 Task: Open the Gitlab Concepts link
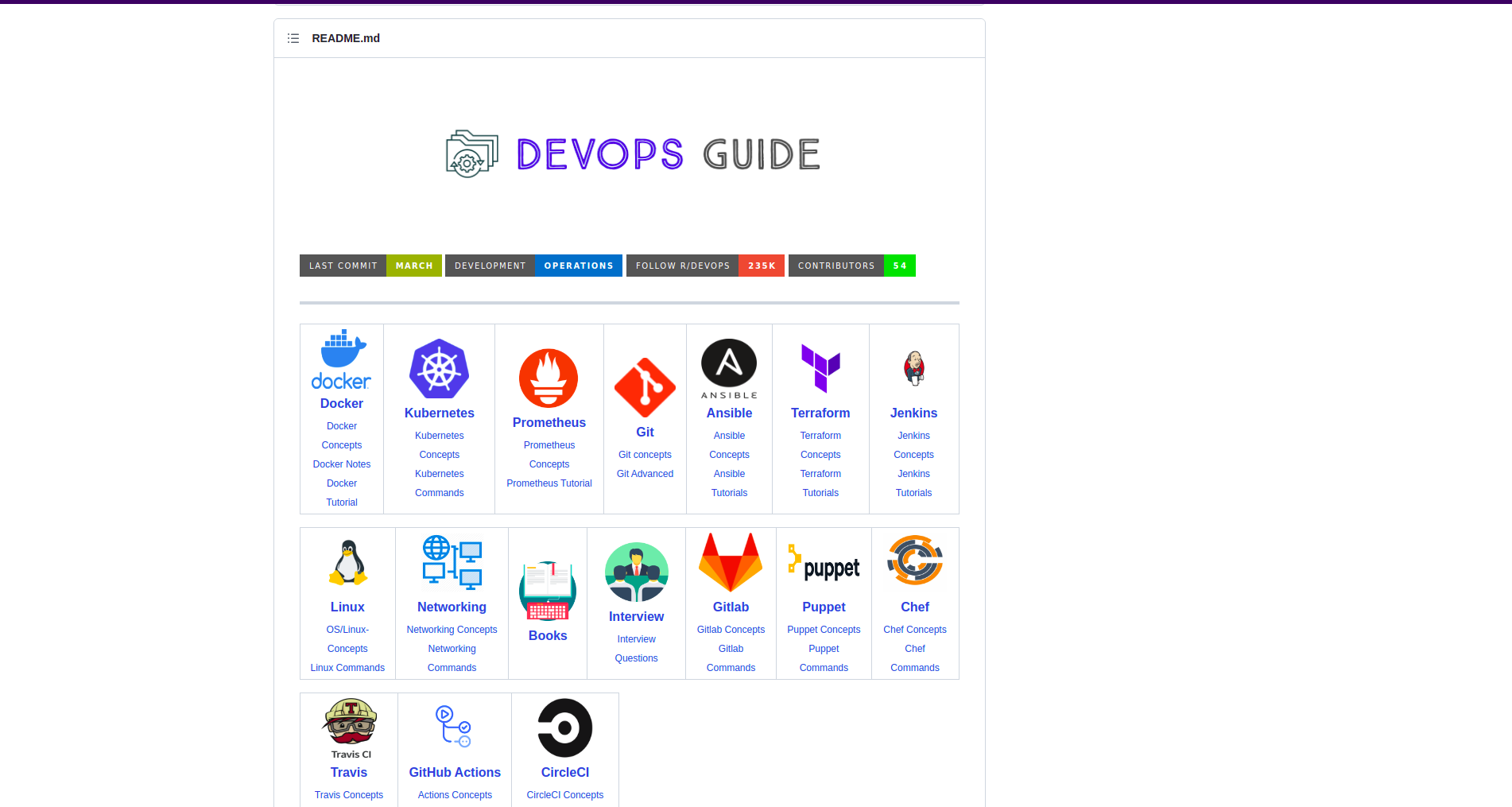(731, 630)
